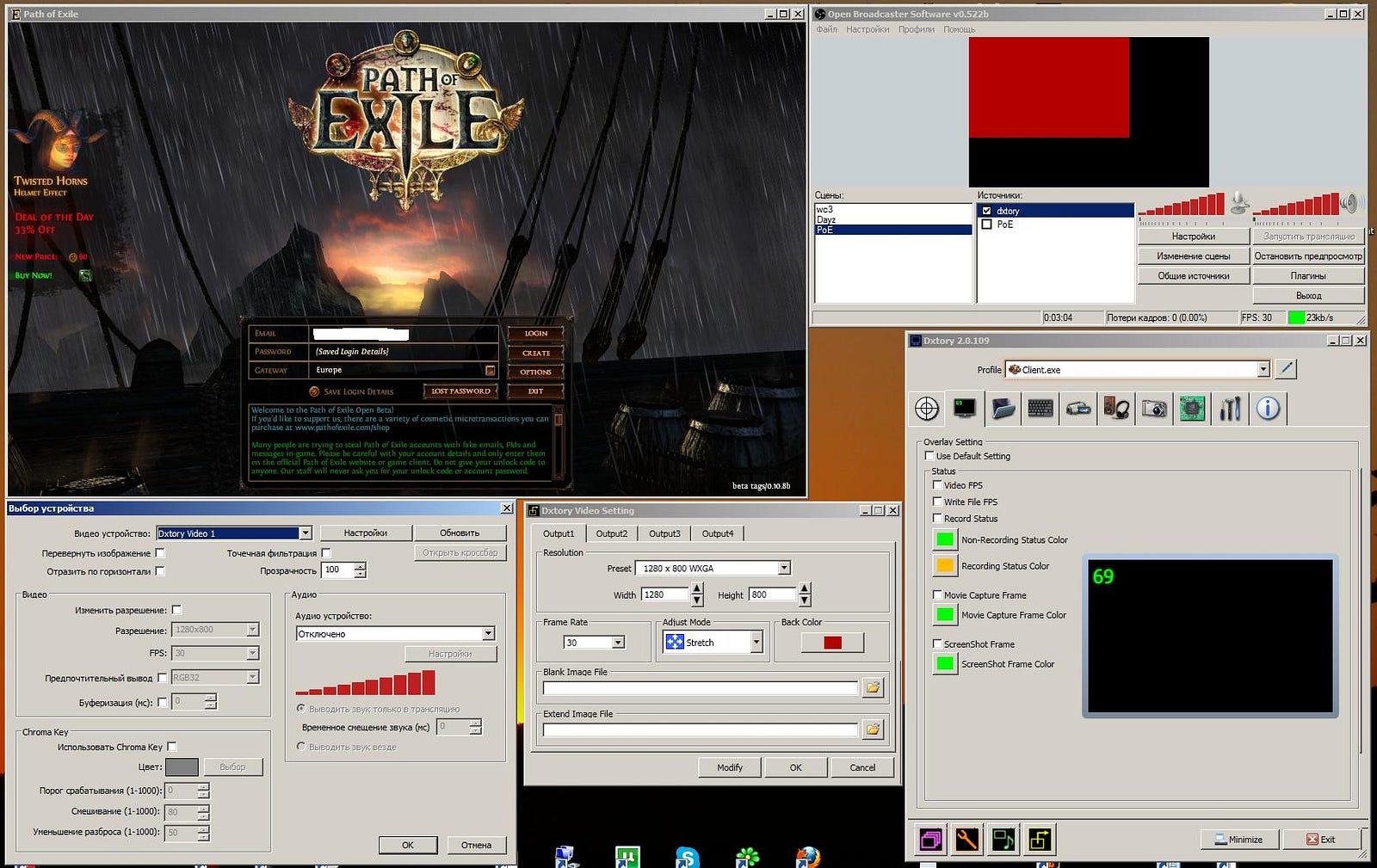Click the pencil edit profile icon in Dxtory
The image size is (1377, 868).
(x=1286, y=369)
